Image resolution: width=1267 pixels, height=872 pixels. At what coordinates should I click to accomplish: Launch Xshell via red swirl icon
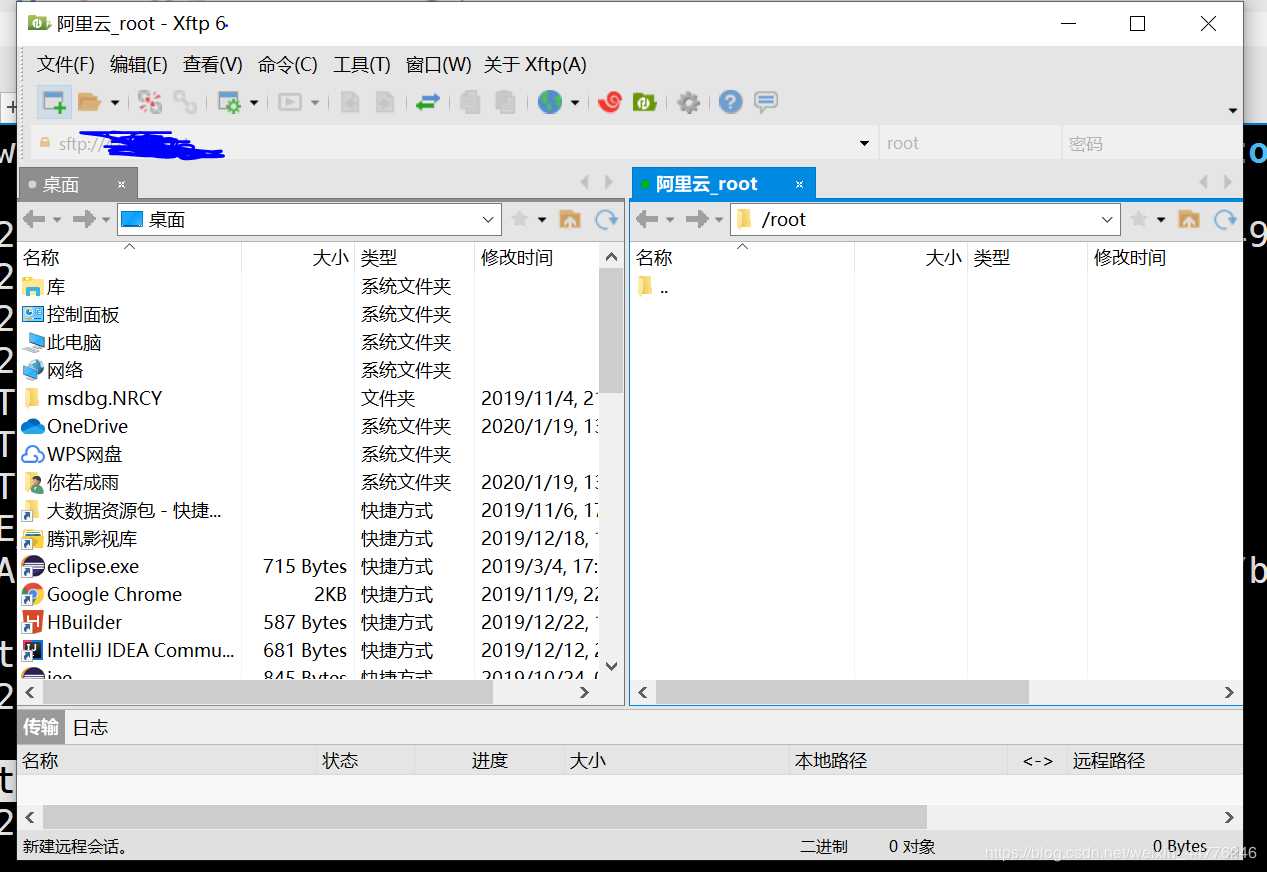(610, 101)
